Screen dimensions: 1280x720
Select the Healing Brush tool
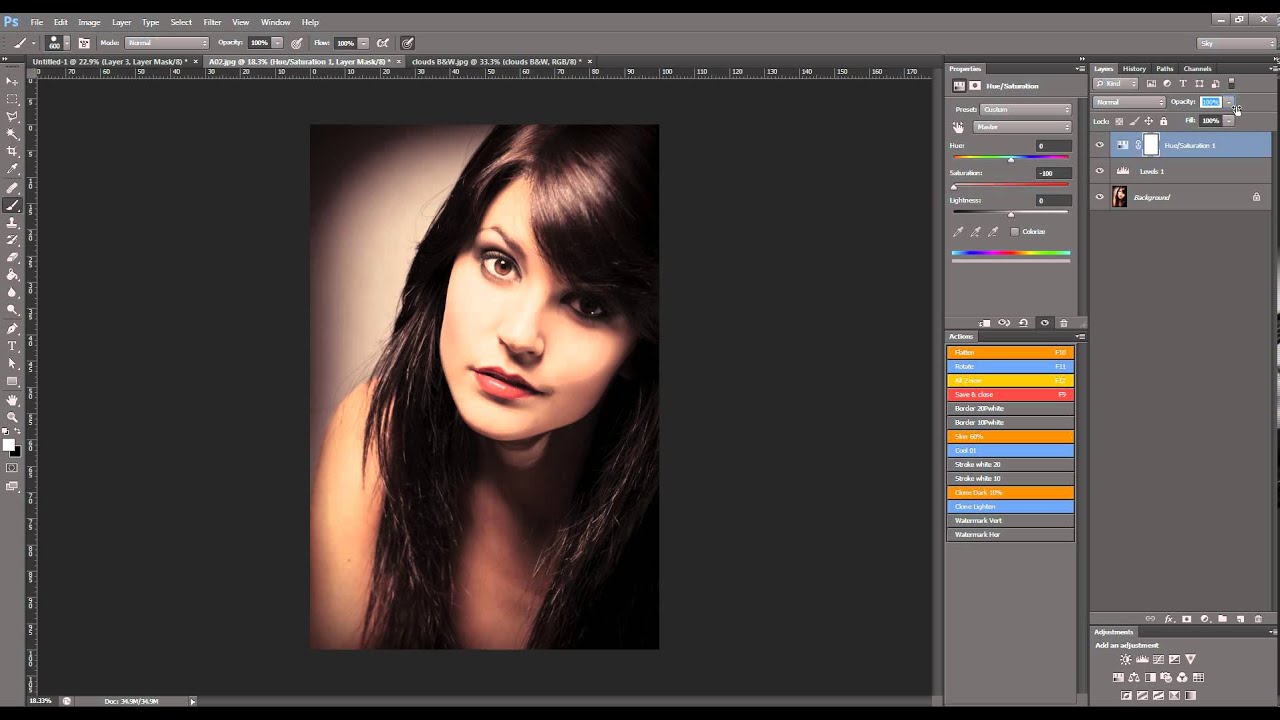click(12, 187)
